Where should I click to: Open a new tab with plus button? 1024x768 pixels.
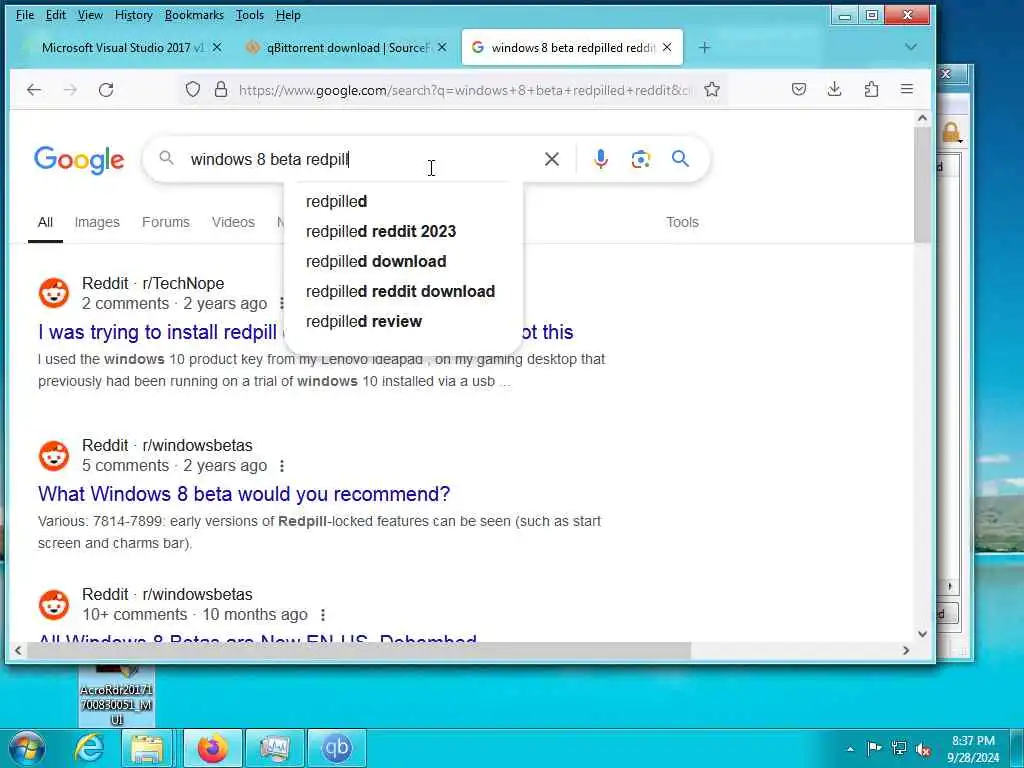[x=704, y=48]
